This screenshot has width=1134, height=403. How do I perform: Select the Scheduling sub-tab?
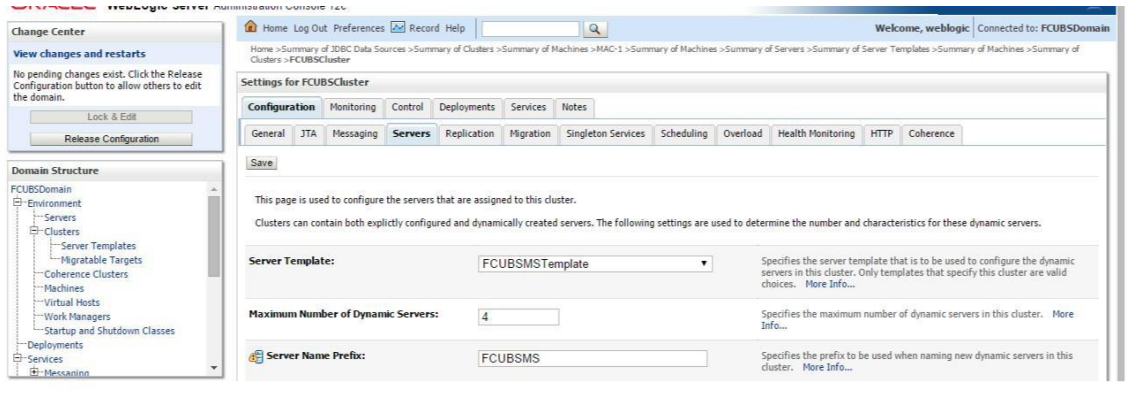(684, 134)
